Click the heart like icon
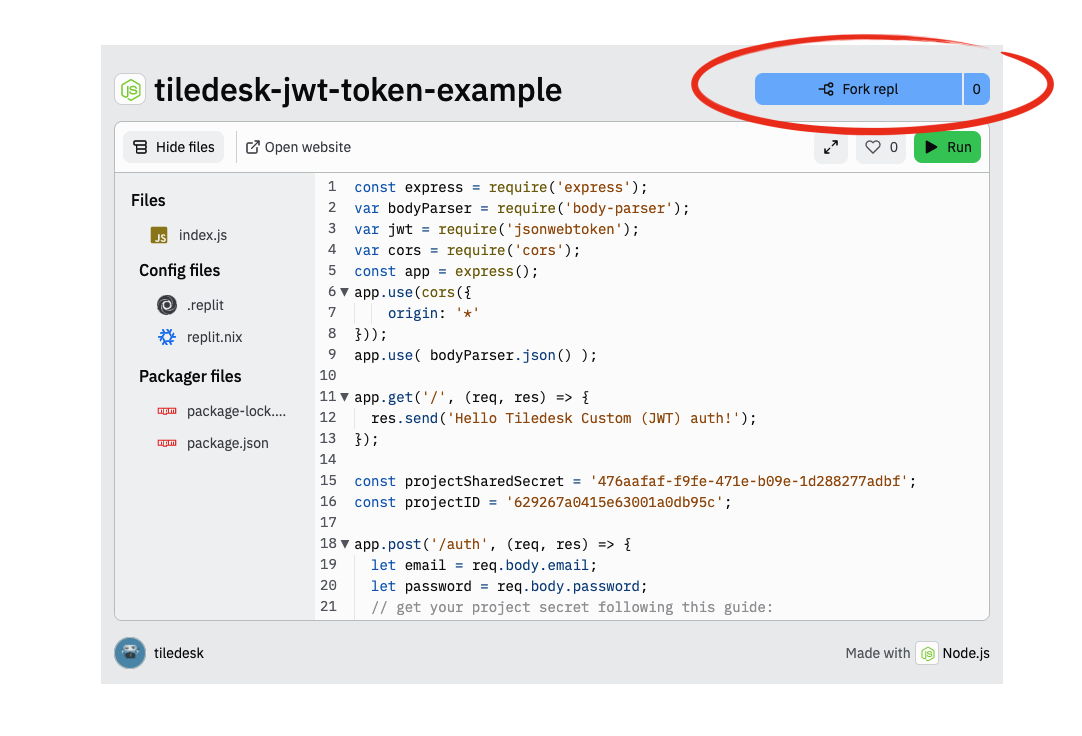1082x736 pixels. point(873,147)
